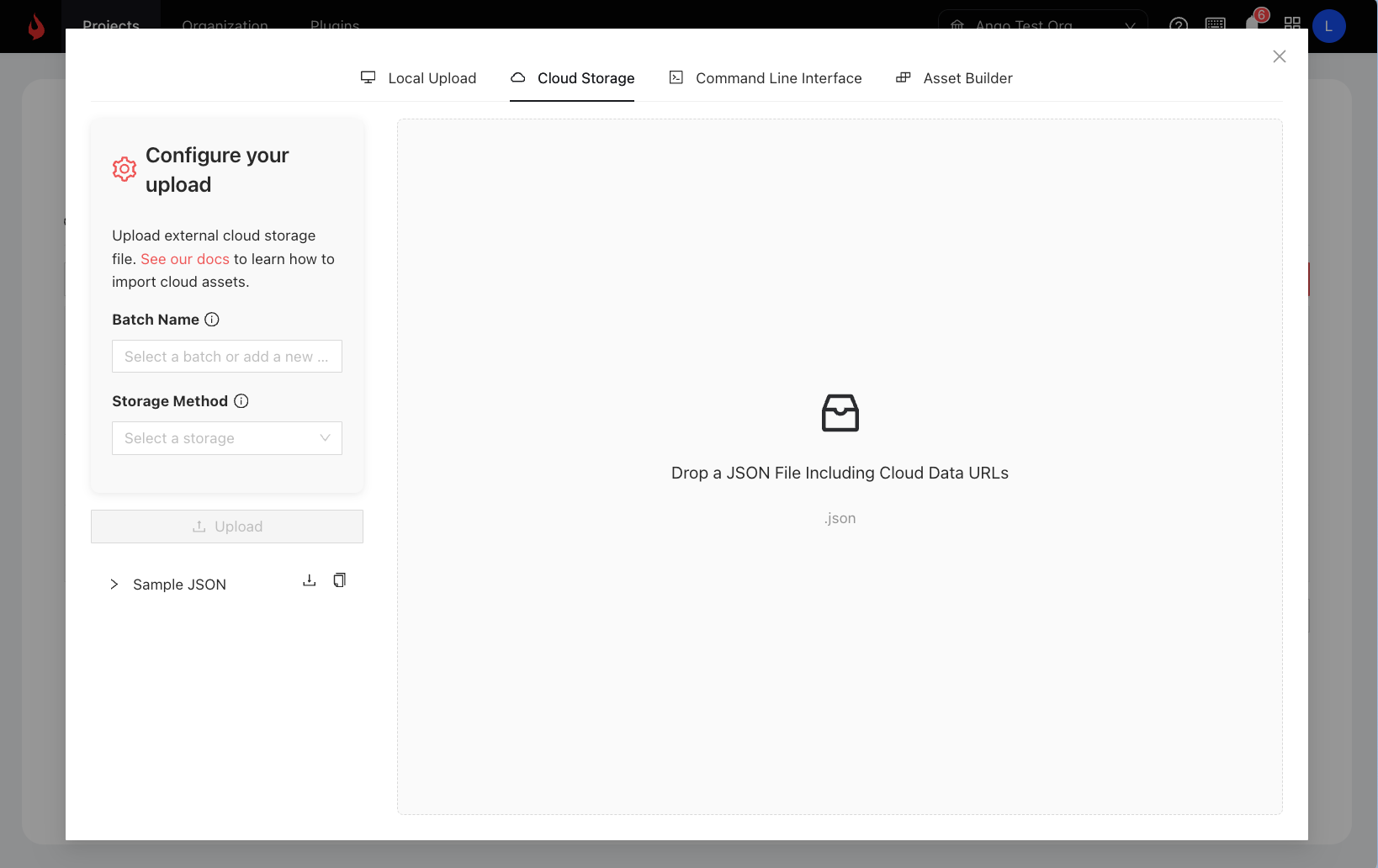
Task: Open the Asset Builder tab
Action: coord(954,78)
